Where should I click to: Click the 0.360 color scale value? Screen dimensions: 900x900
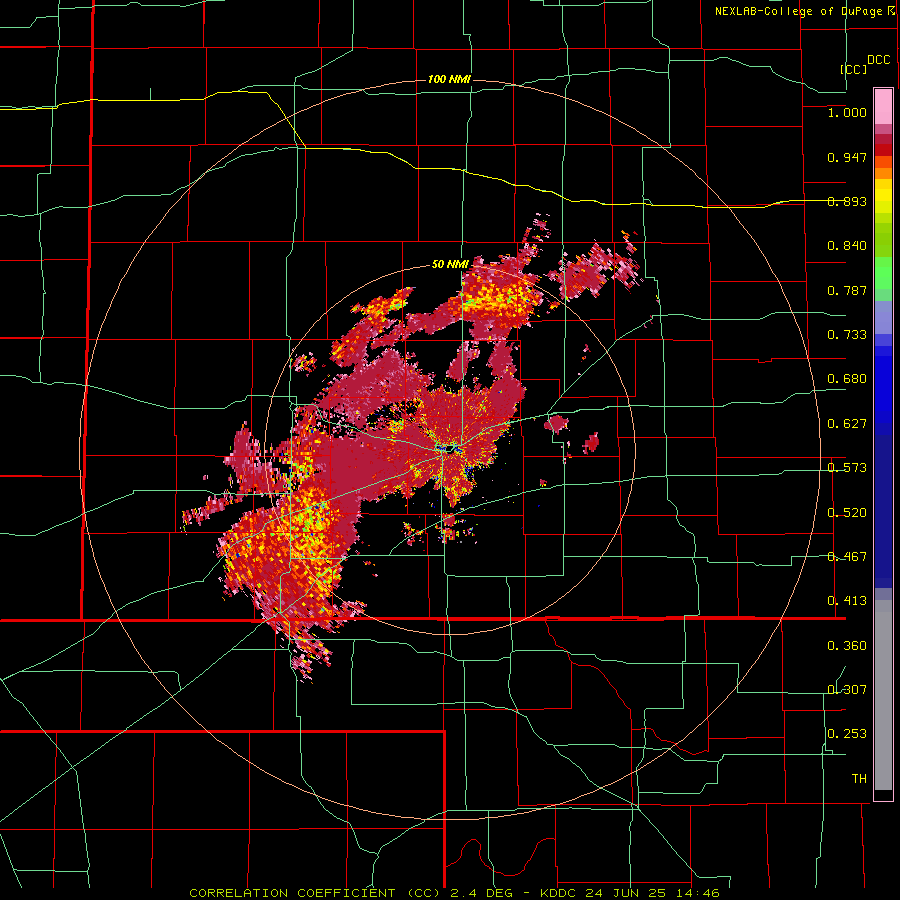(847, 646)
